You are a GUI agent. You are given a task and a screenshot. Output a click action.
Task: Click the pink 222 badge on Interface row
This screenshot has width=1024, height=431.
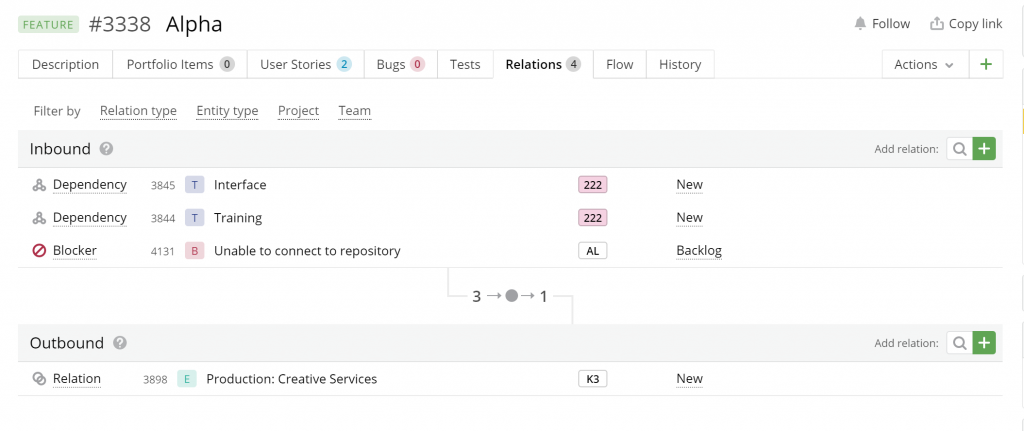click(x=592, y=185)
